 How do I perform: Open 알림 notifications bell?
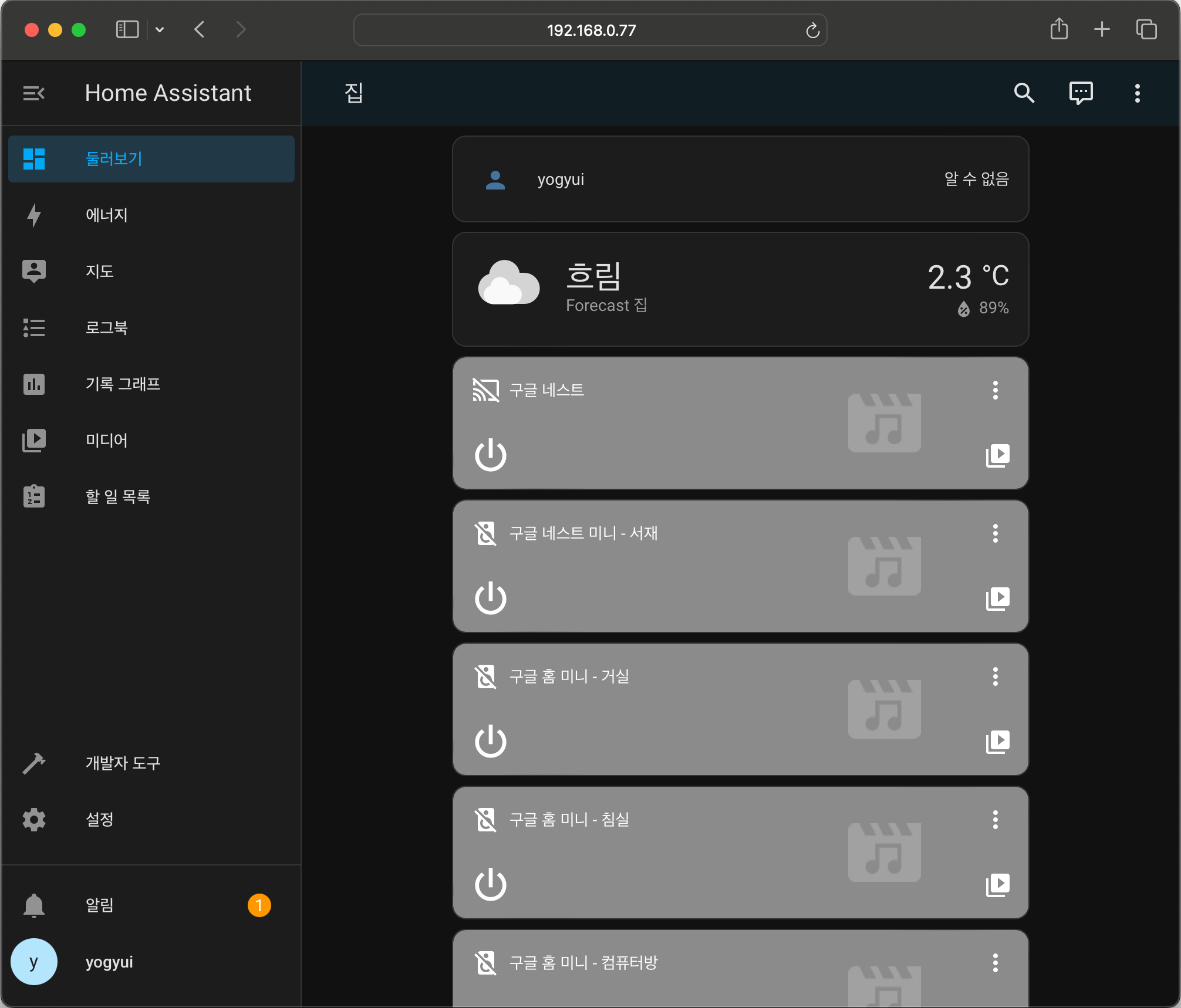[34, 905]
